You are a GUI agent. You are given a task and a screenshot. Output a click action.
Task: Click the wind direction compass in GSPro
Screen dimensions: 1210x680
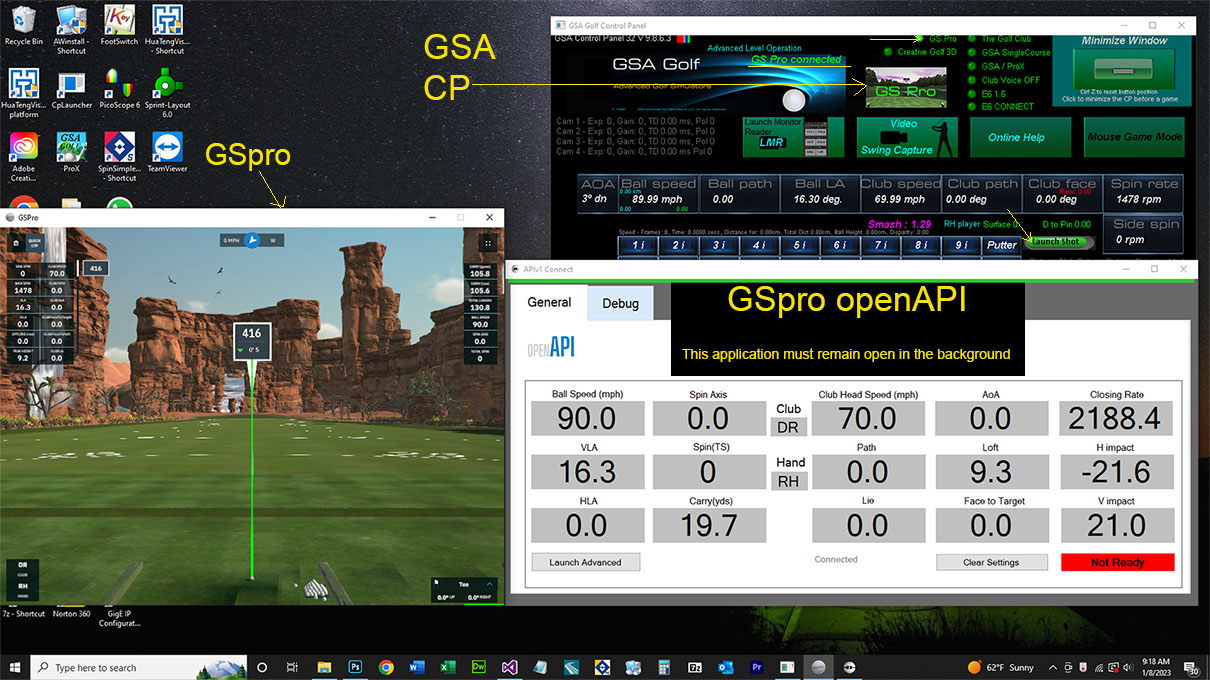pyautogui.click(x=252, y=240)
